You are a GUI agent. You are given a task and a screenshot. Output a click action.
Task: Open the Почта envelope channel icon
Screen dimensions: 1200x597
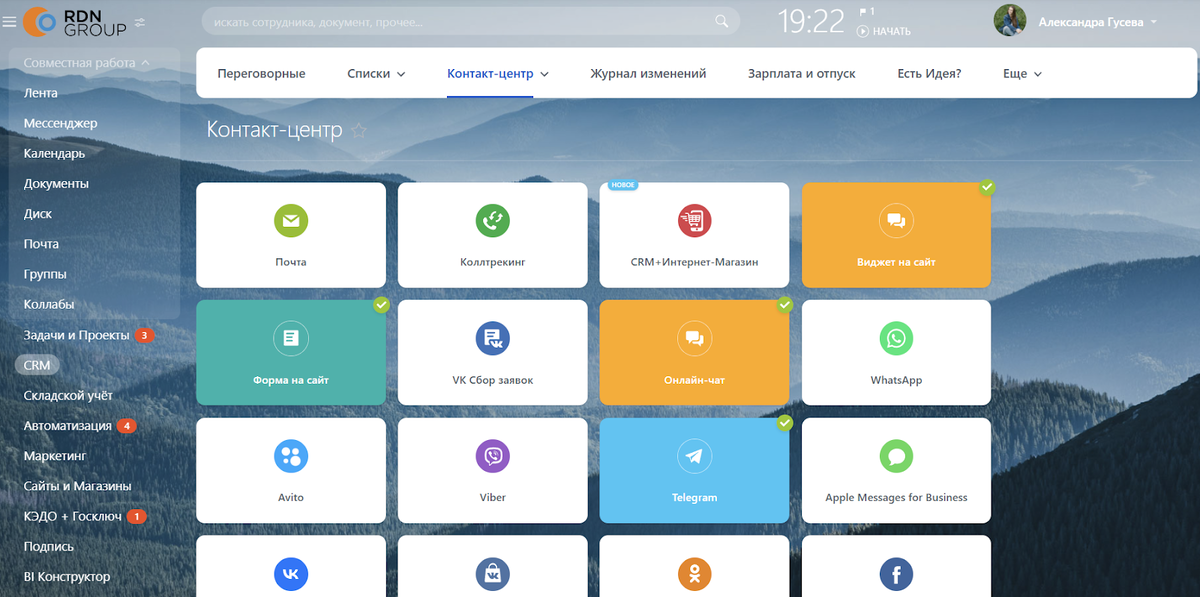291,220
